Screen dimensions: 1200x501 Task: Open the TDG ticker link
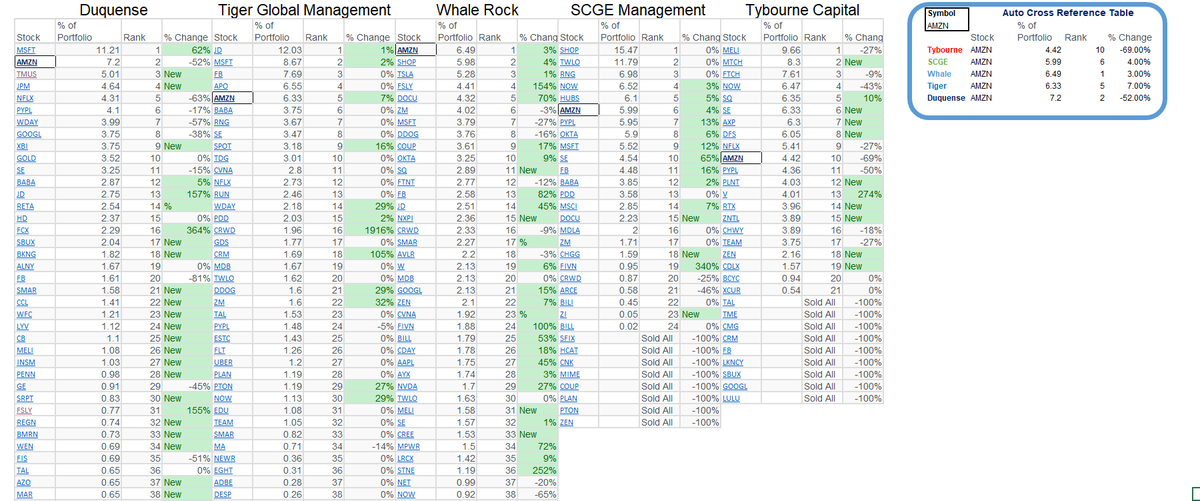pos(221,158)
